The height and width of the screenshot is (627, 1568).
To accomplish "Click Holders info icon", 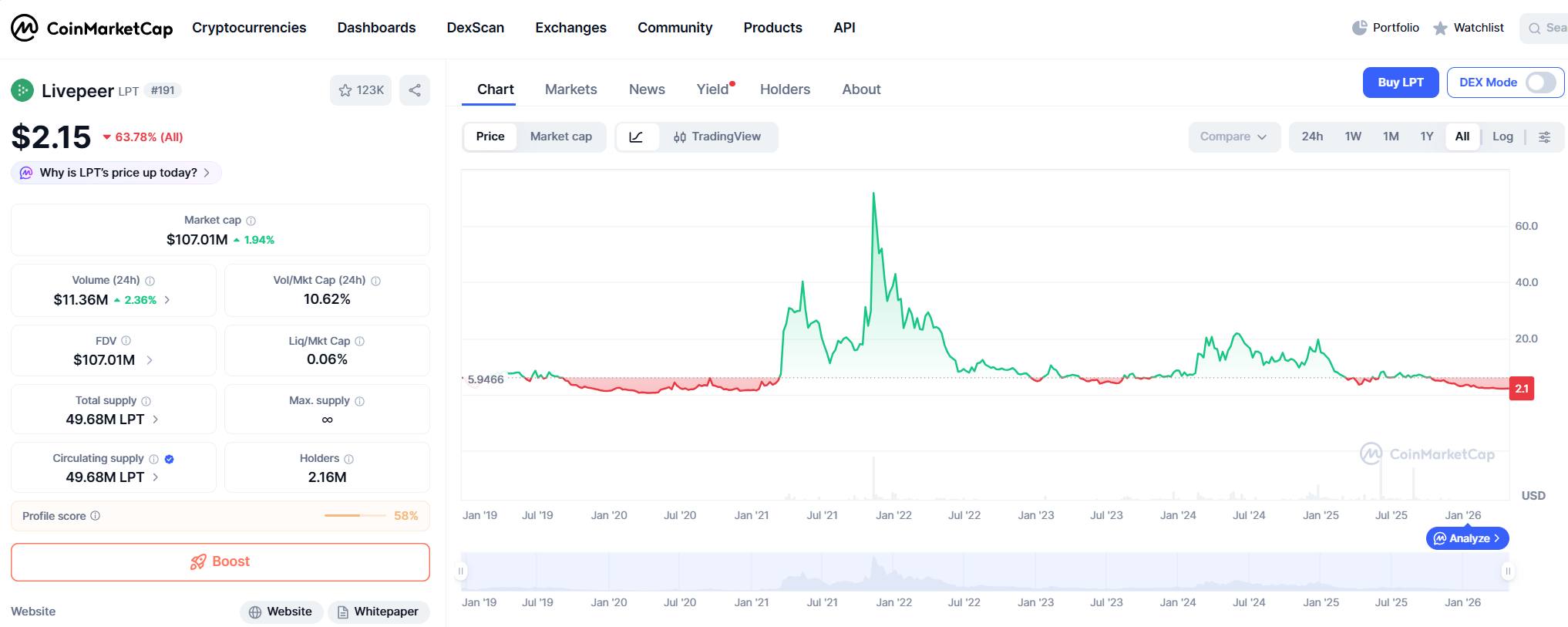I will point(349,459).
